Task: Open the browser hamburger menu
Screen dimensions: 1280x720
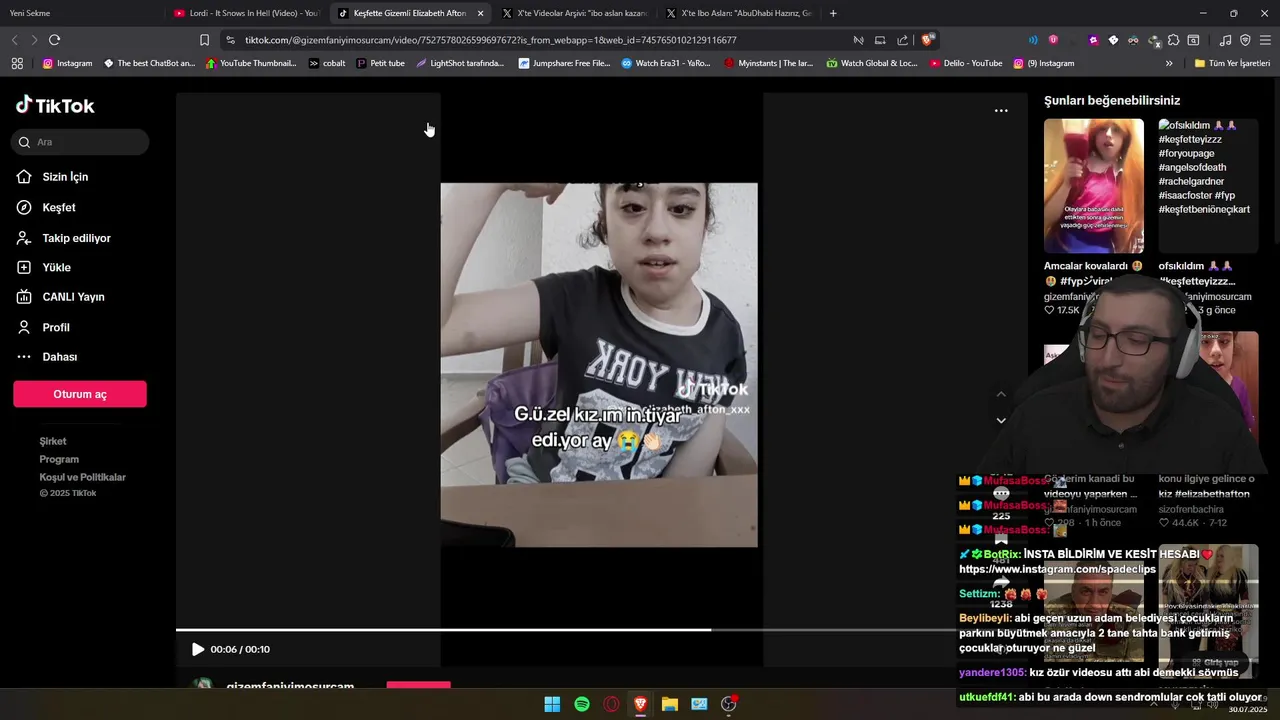Action: [1265, 40]
